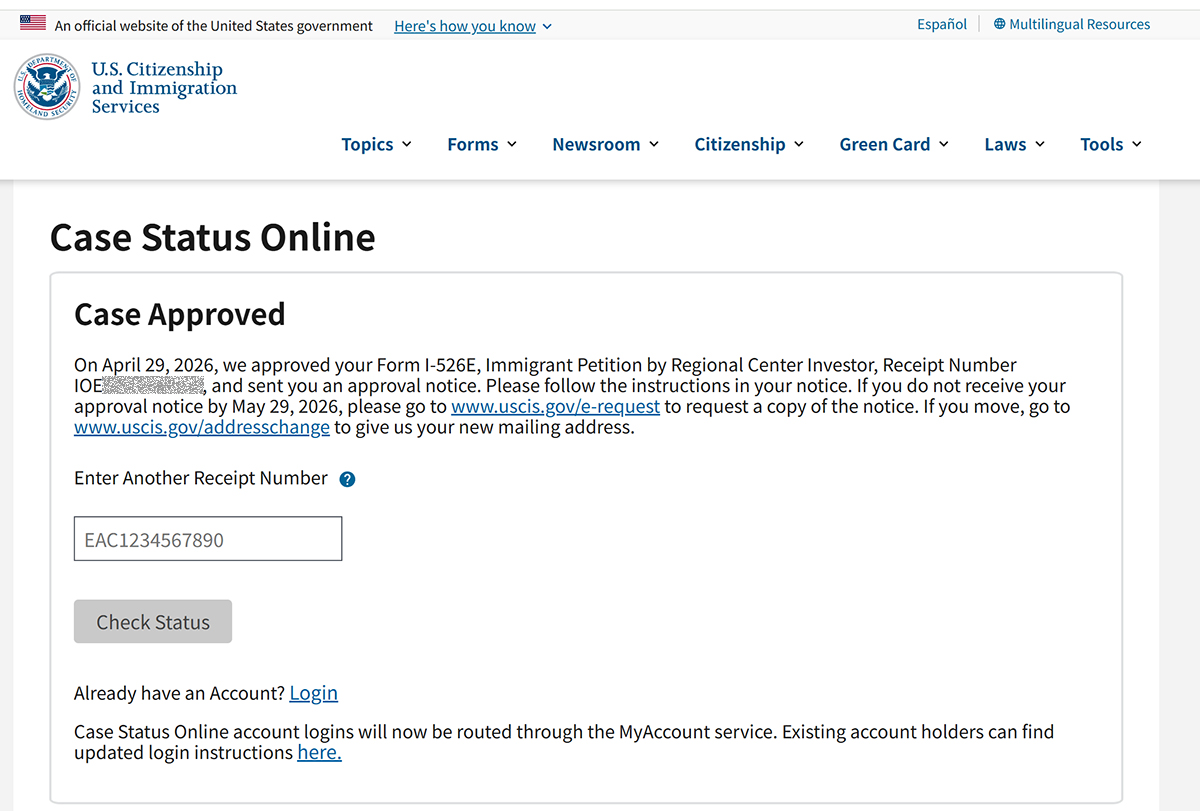Click the receipt number input field
Image resolution: width=1200 pixels, height=811 pixels.
click(x=208, y=539)
